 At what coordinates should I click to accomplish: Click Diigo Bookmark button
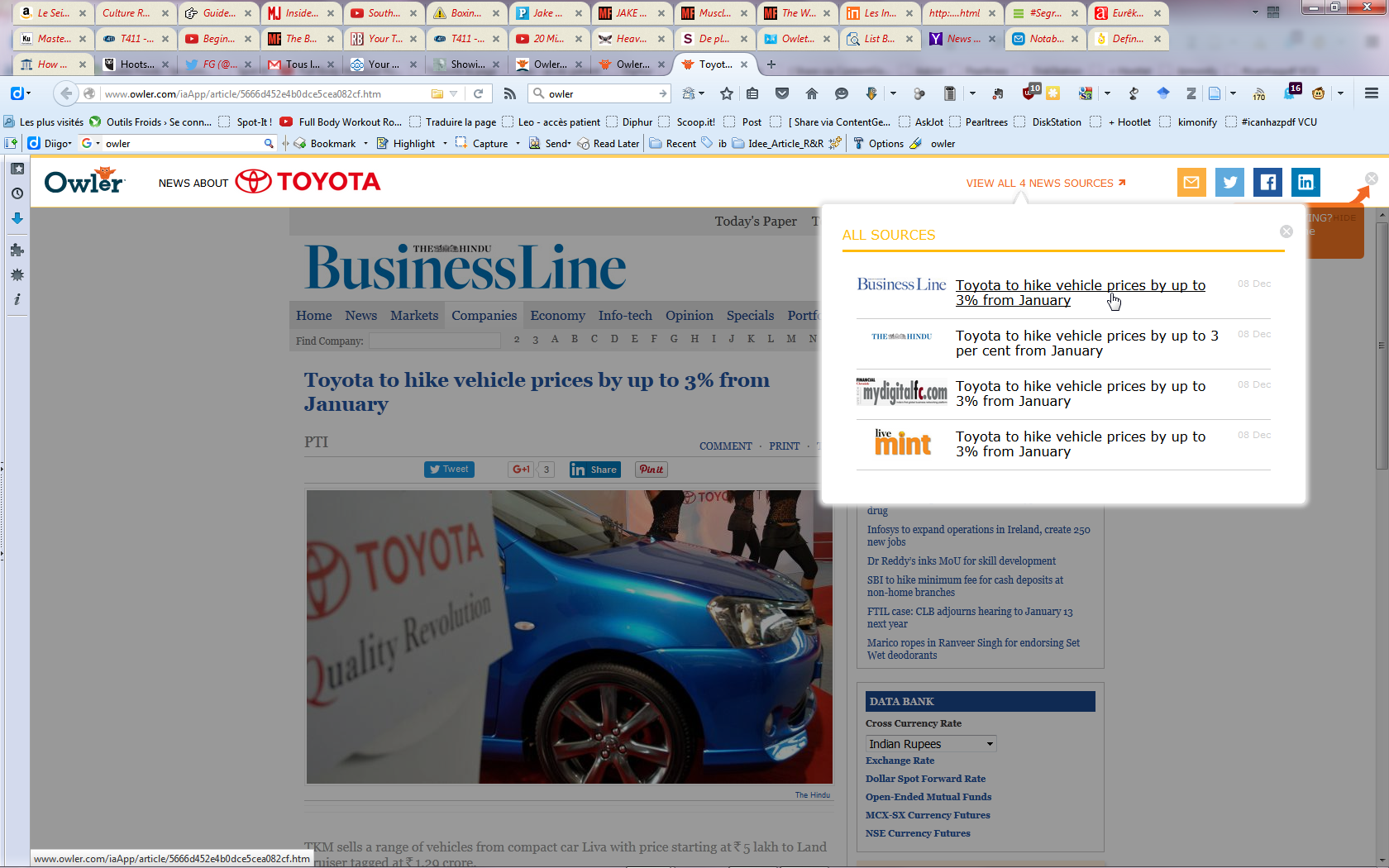click(x=324, y=143)
